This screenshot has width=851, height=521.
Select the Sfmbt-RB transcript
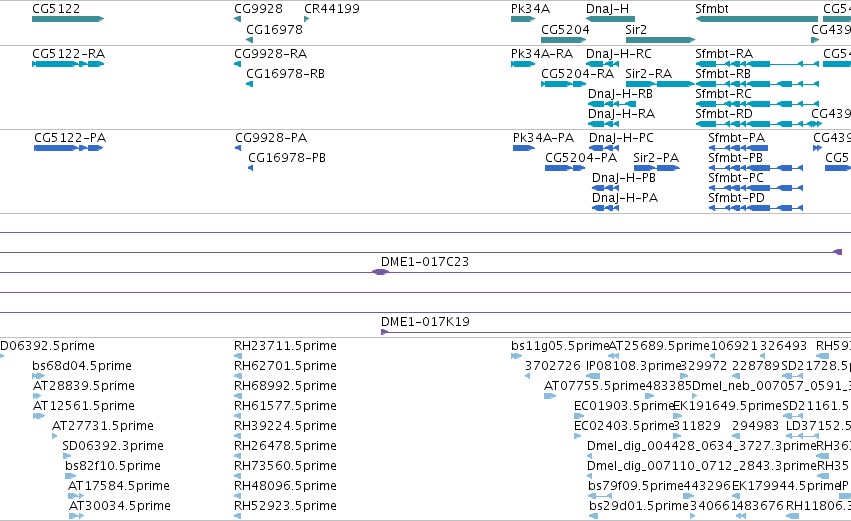tap(757, 84)
